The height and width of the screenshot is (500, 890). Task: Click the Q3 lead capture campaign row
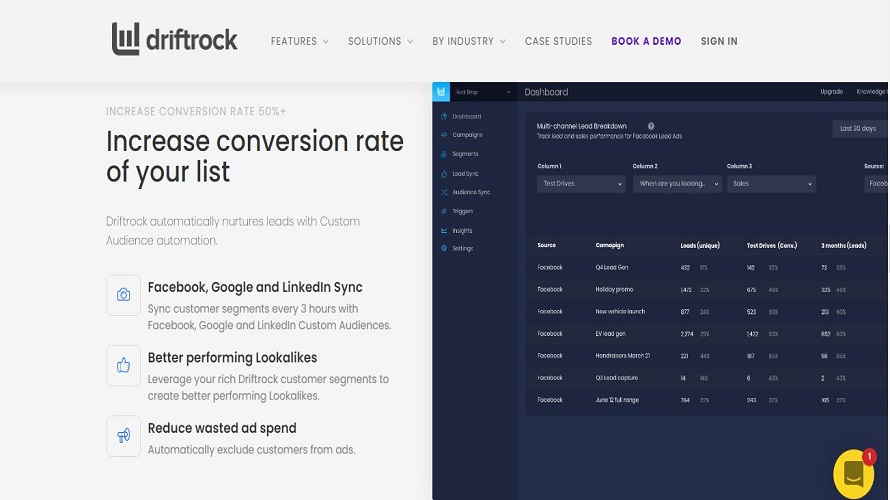point(707,378)
